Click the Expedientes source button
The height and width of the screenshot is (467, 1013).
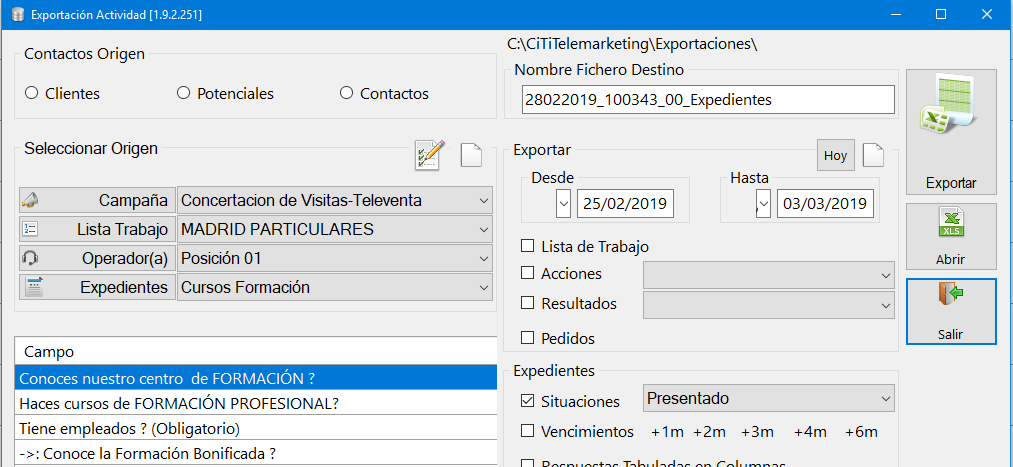click(x=98, y=287)
